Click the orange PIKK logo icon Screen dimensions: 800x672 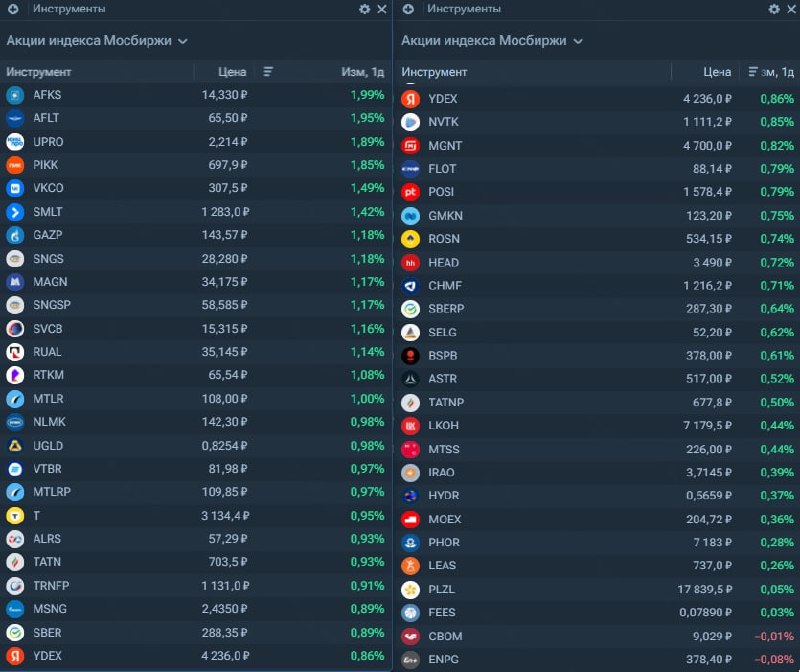[15, 165]
